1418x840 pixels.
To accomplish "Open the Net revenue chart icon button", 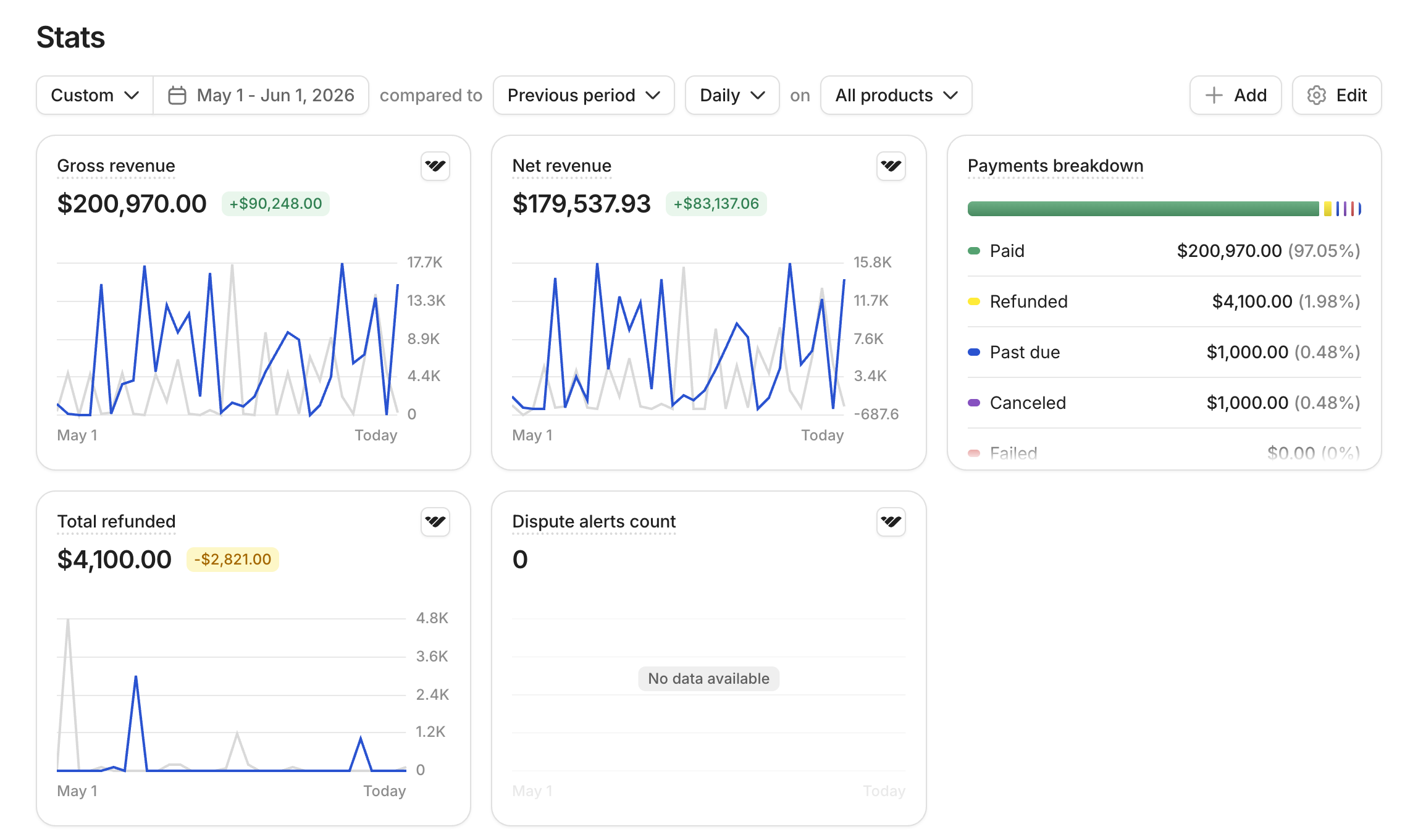I will point(891,166).
